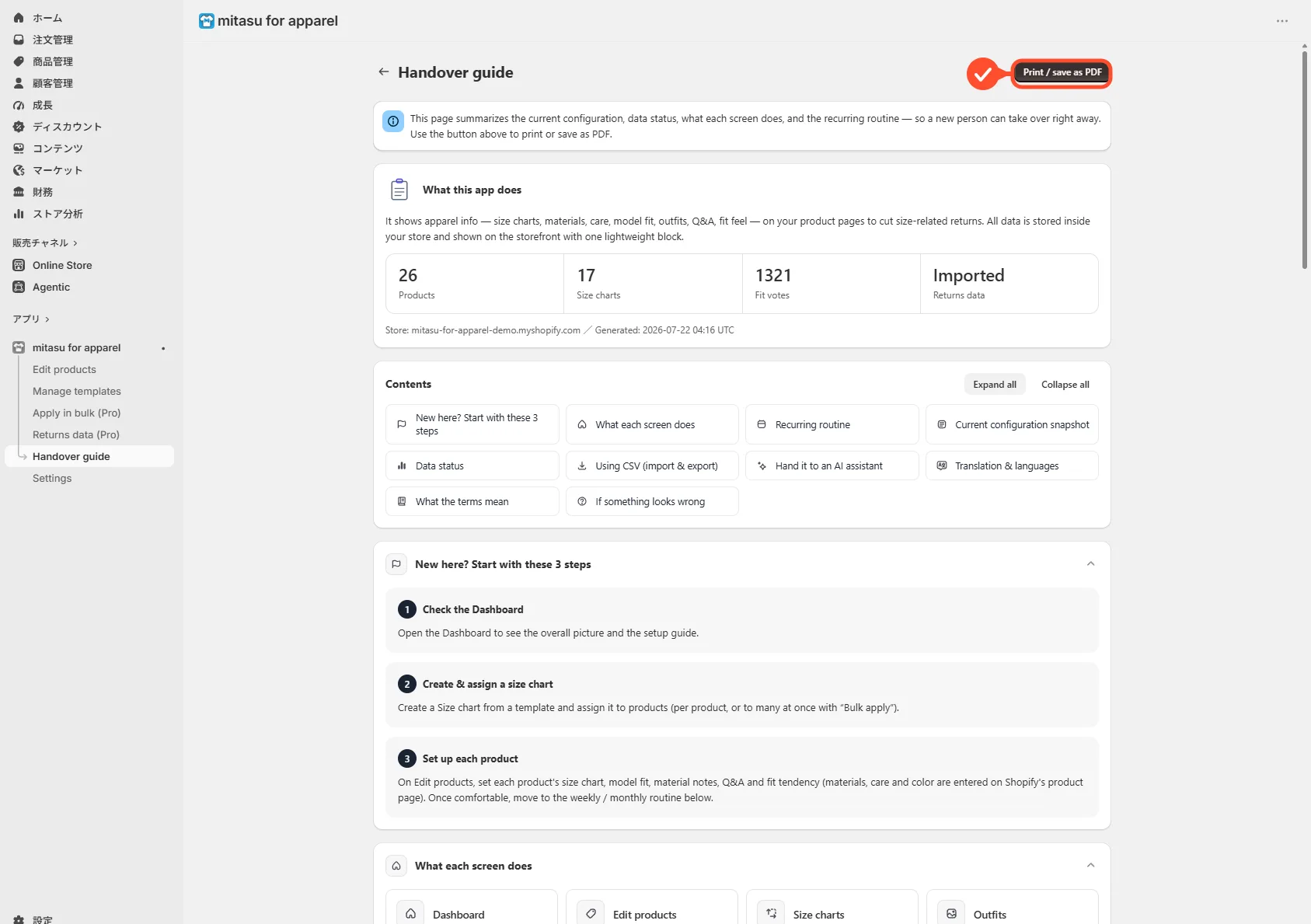Click the Online Store channel icon

pyautogui.click(x=19, y=265)
